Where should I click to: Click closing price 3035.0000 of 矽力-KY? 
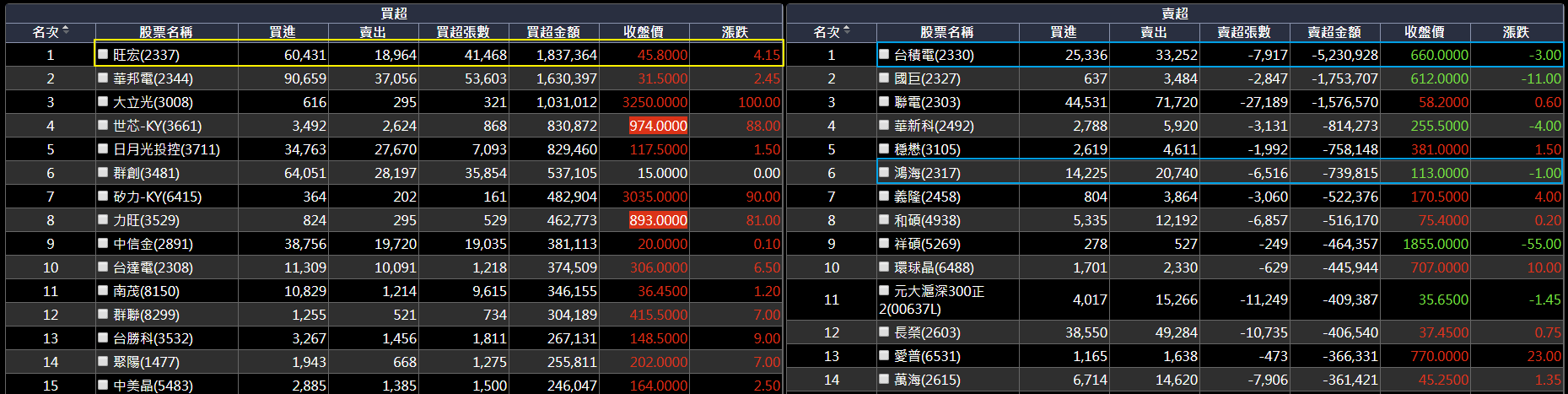click(x=655, y=197)
